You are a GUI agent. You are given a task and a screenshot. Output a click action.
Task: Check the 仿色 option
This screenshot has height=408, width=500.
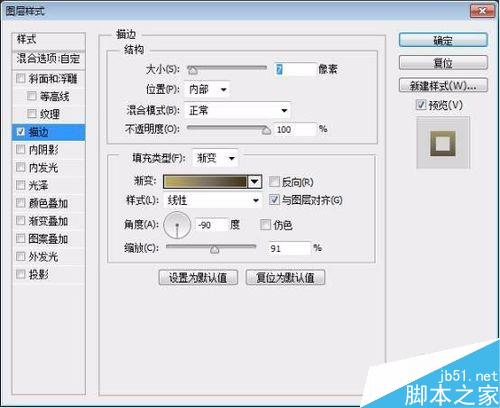pyautogui.click(x=265, y=225)
